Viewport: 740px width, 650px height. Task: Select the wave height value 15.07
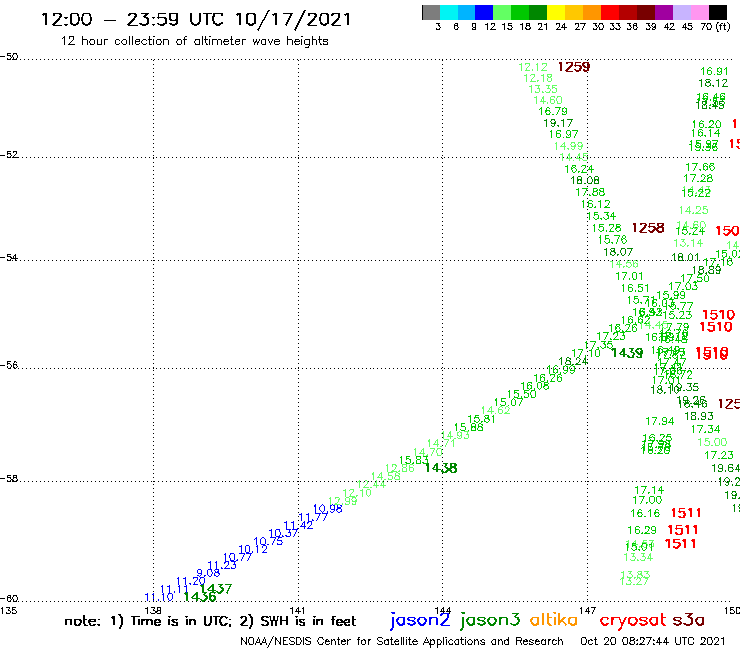click(x=508, y=402)
